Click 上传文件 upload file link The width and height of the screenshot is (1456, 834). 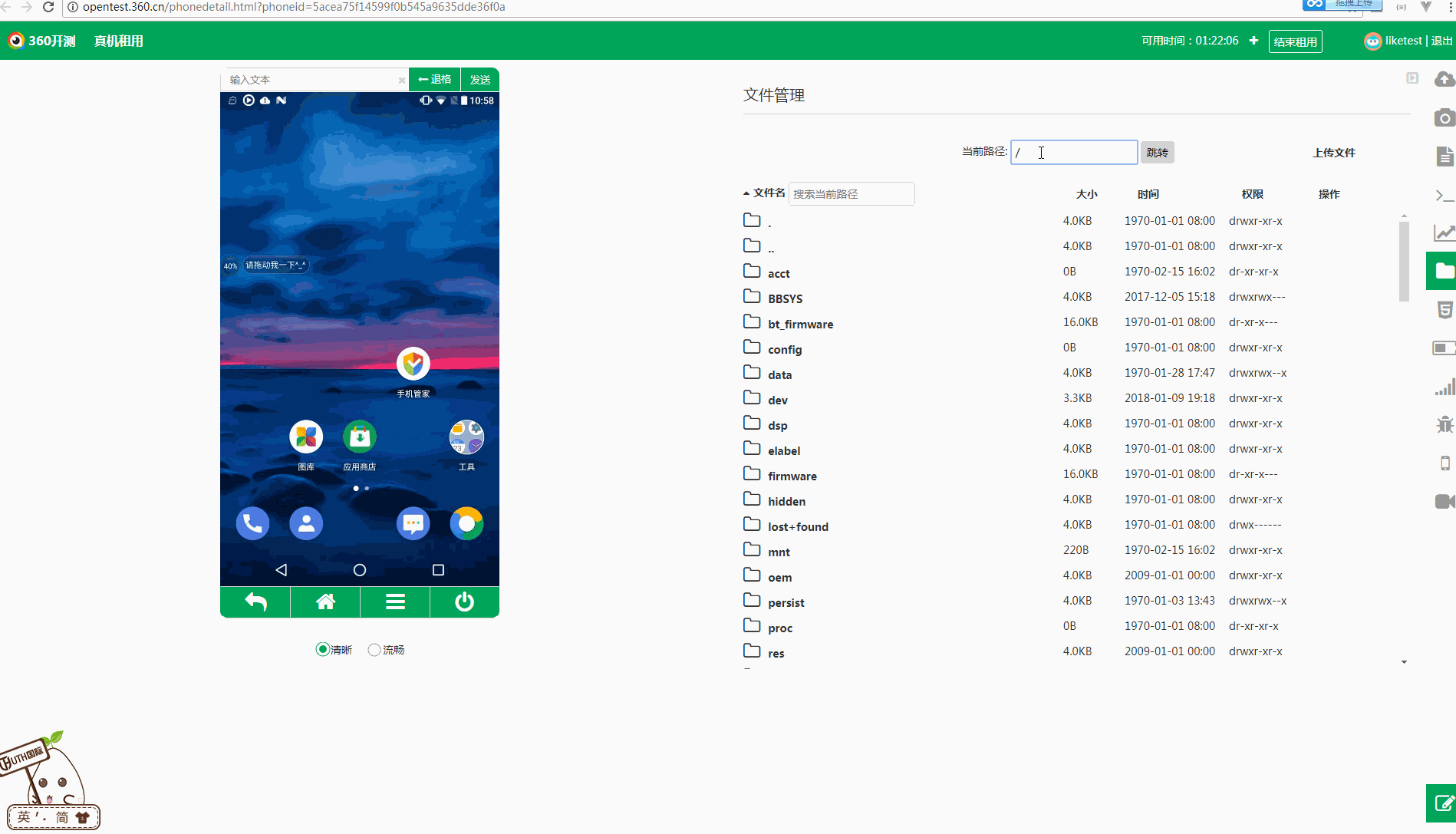point(1334,153)
